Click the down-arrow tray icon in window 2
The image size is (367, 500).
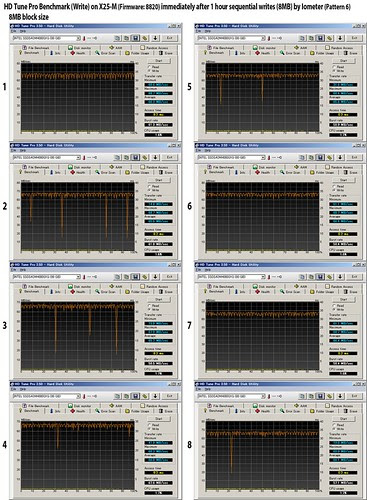tap(155, 157)
